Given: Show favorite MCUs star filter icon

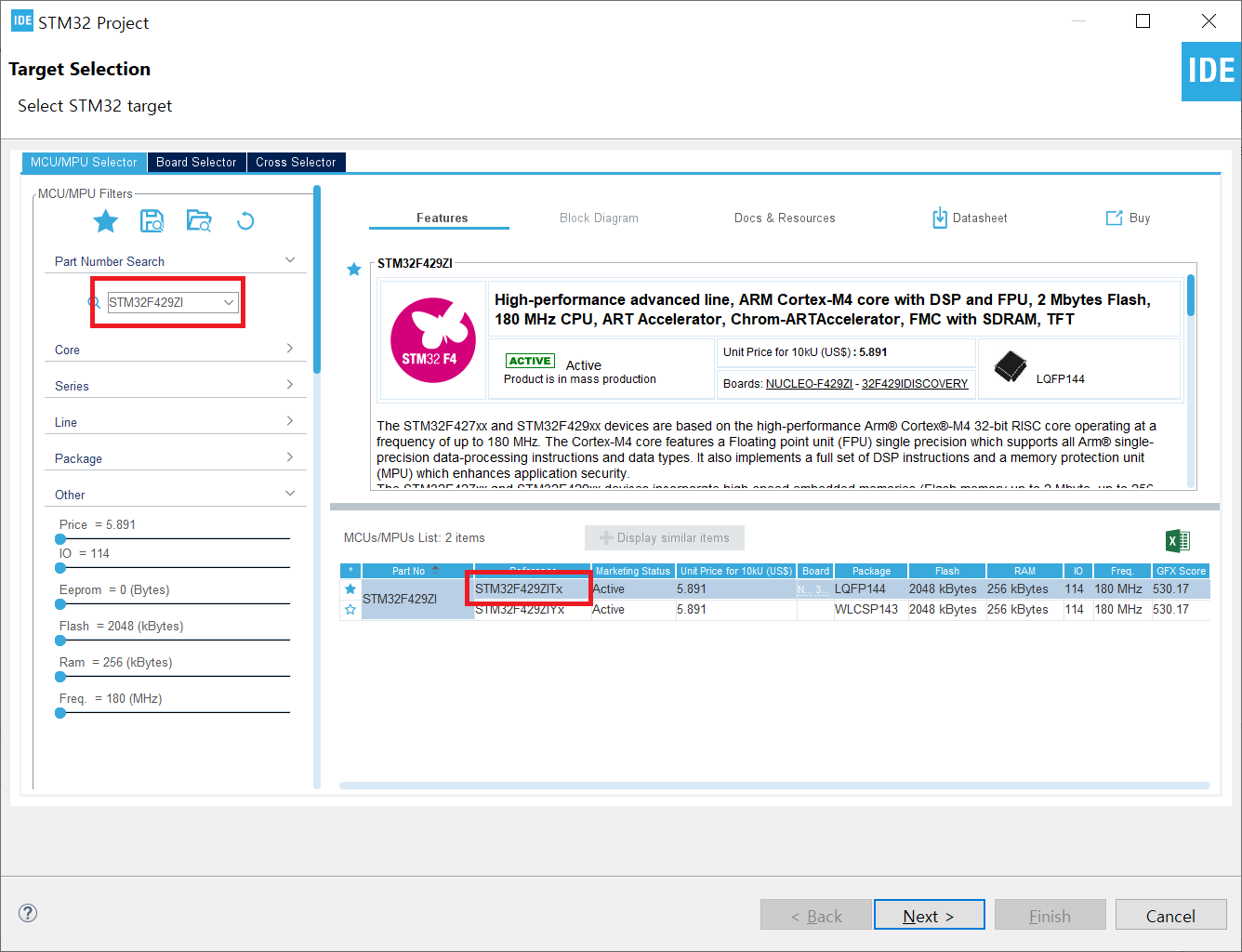Looking at the screenshot, I should pyautogui.click(x=106, y=221).
